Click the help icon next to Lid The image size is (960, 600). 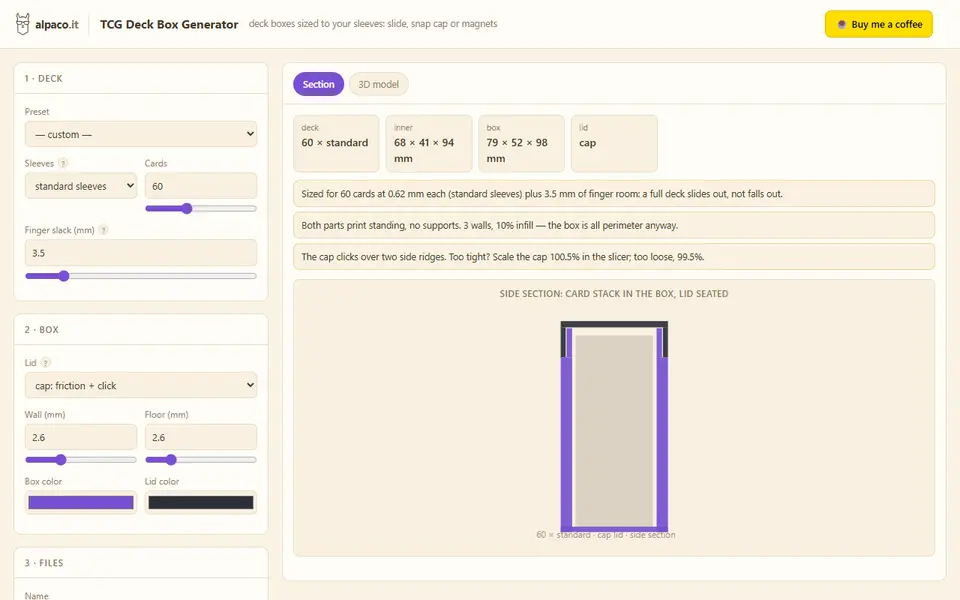[x=46, y=362]
